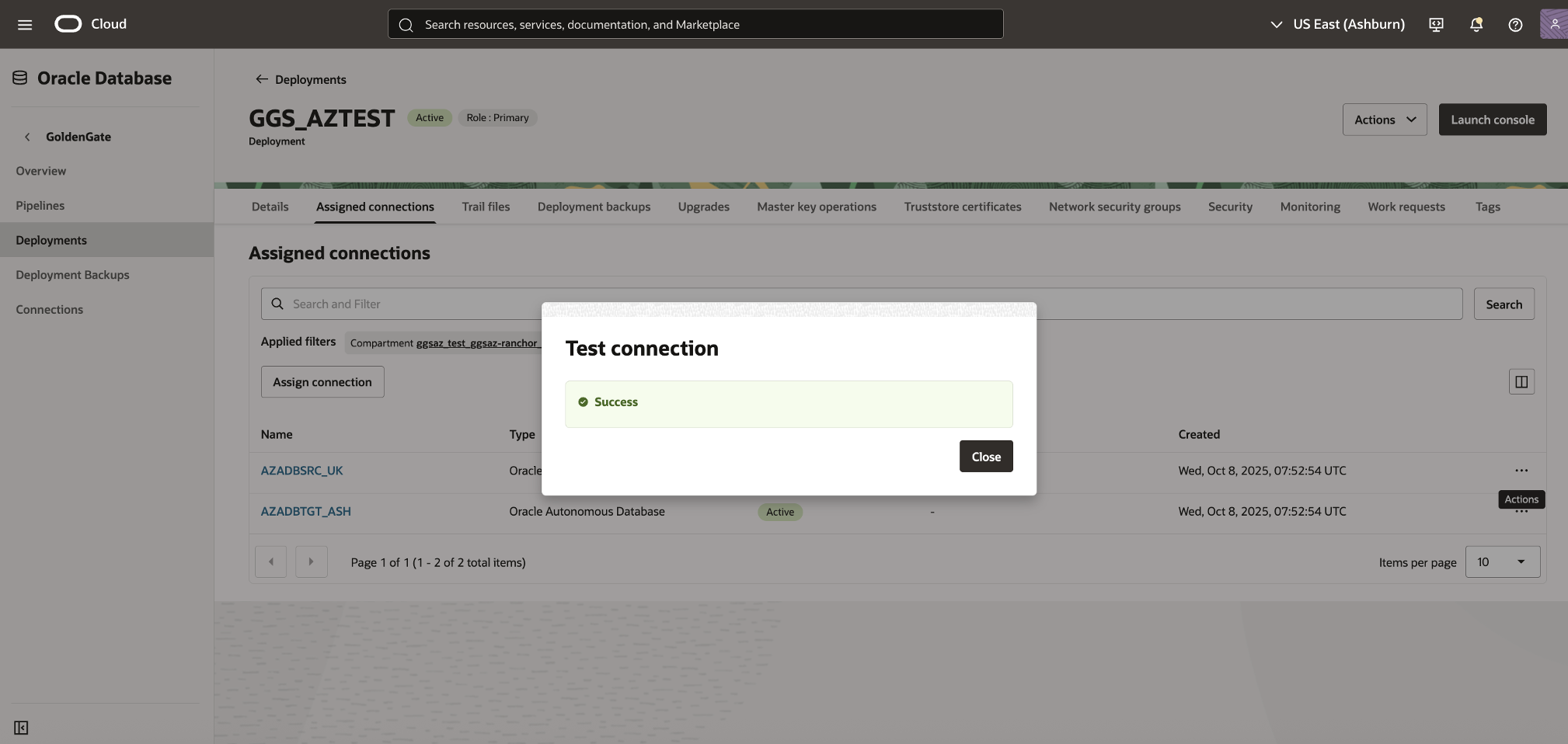Open actions menu for AZADBSRC_UK row
Image resolution: width=1568 pixels, height=744 pixels.
coord(1521,471)
